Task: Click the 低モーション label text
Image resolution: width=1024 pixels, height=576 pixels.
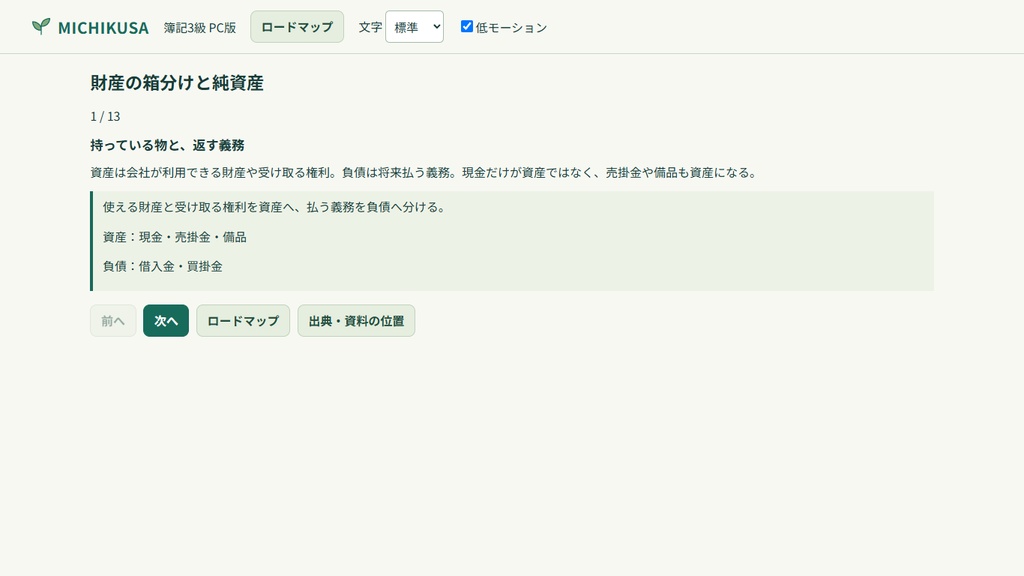Action: (x=511, y=27)
